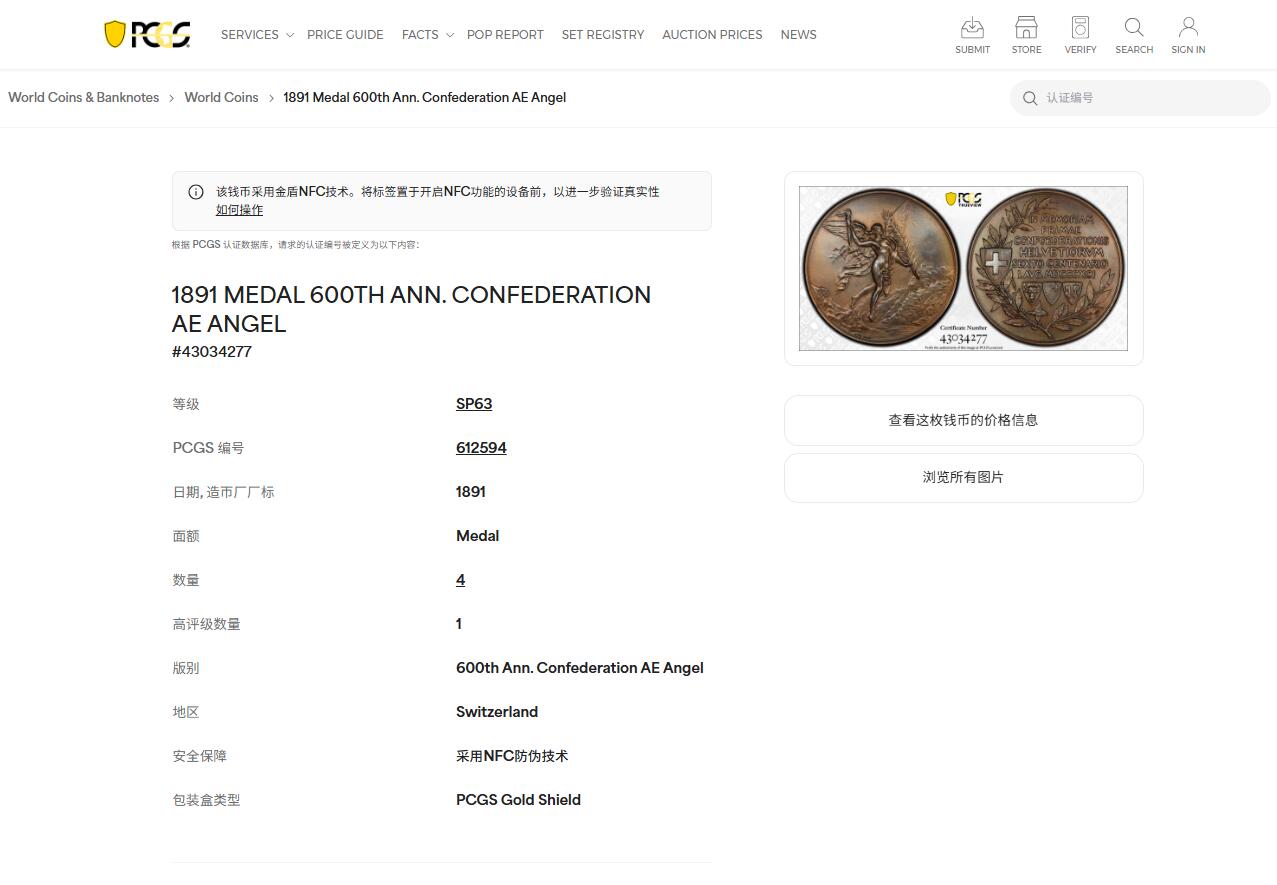Expand the FACTS dropdown menu
The image size is (1277, 885).
[421, 34]
